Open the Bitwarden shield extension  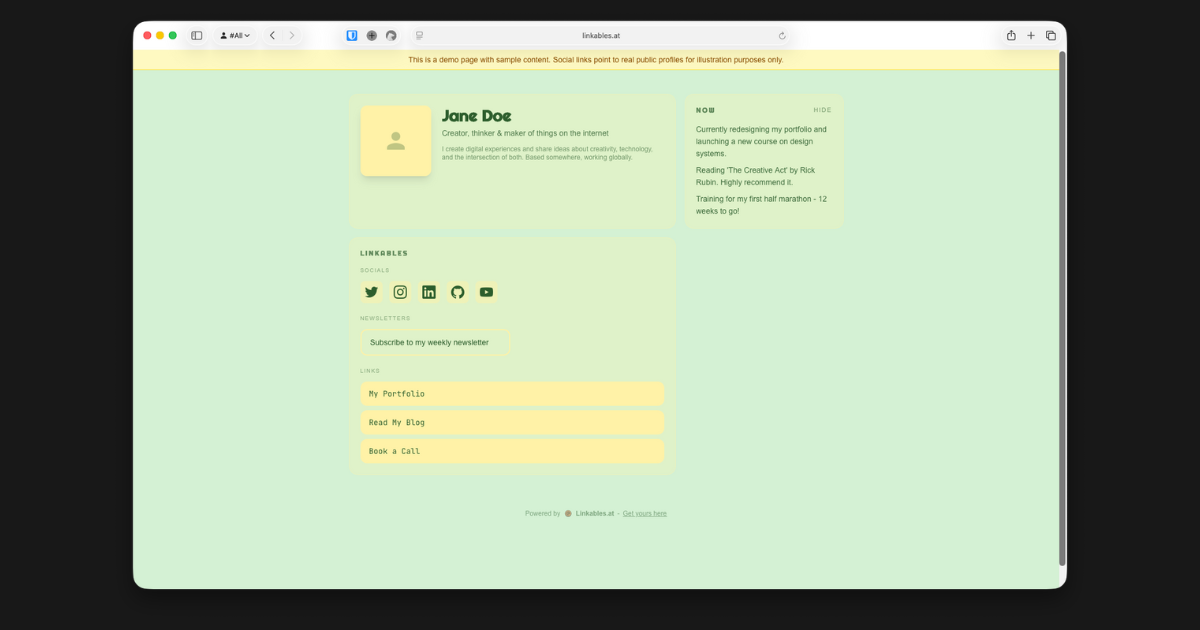click(x=352, y=35)
